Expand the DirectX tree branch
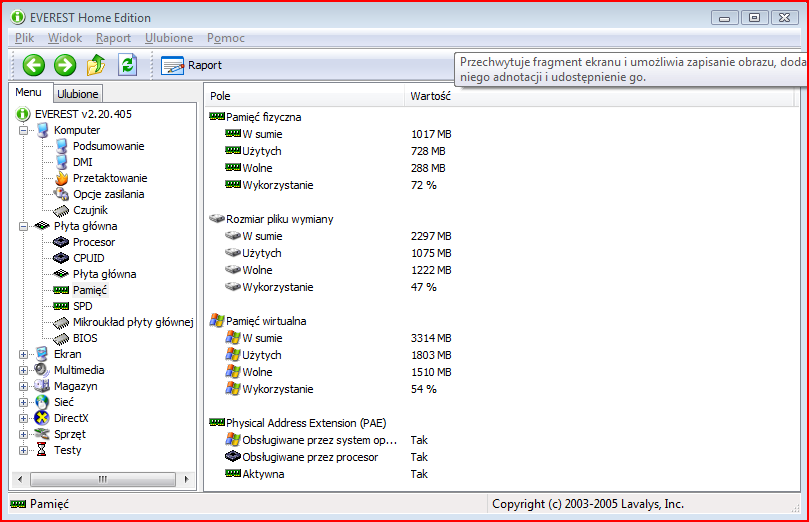 [23, 418]
